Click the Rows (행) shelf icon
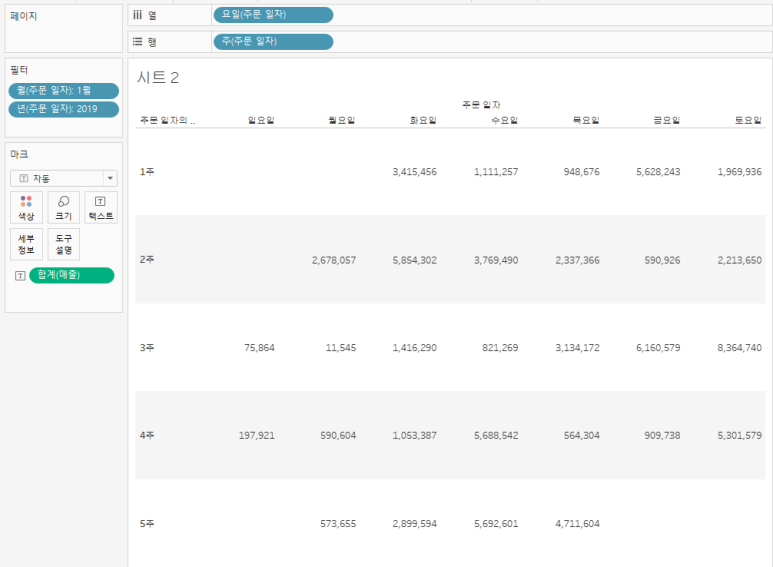The height and width of the screenshot is (567, 773). (x=138, y=42)
